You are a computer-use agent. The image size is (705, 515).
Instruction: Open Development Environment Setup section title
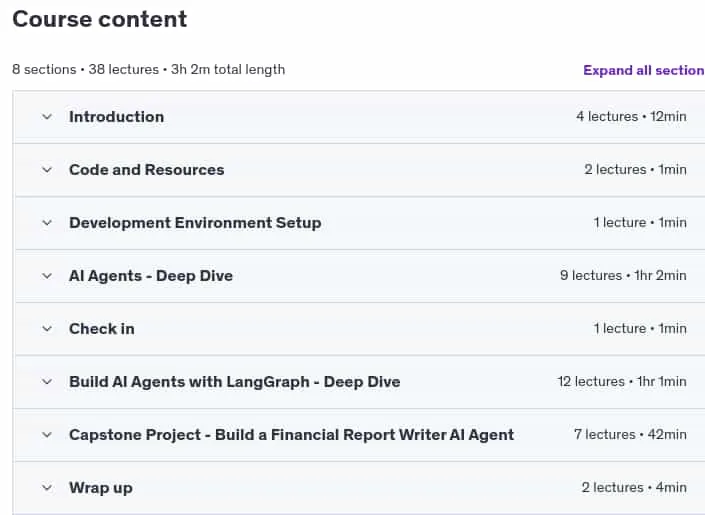pos(195,223)
